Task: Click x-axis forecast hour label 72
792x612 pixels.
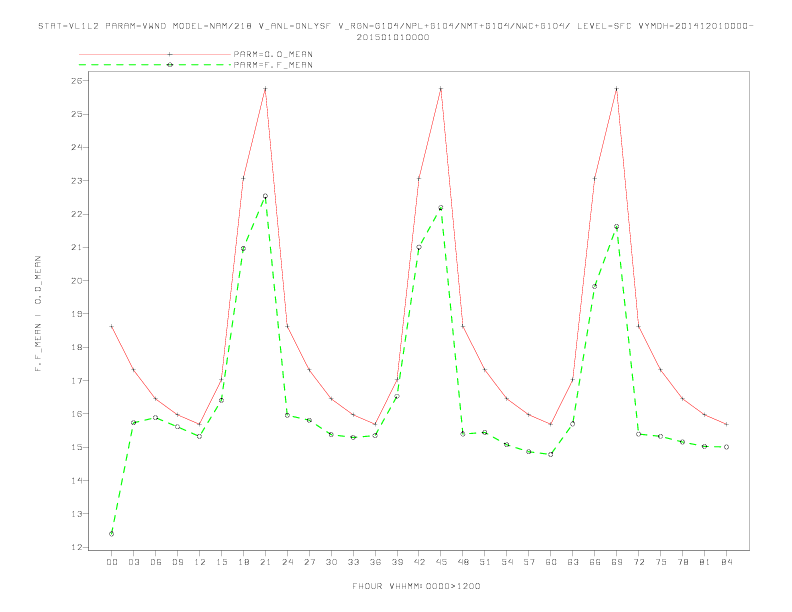Action: coord(638,562)
